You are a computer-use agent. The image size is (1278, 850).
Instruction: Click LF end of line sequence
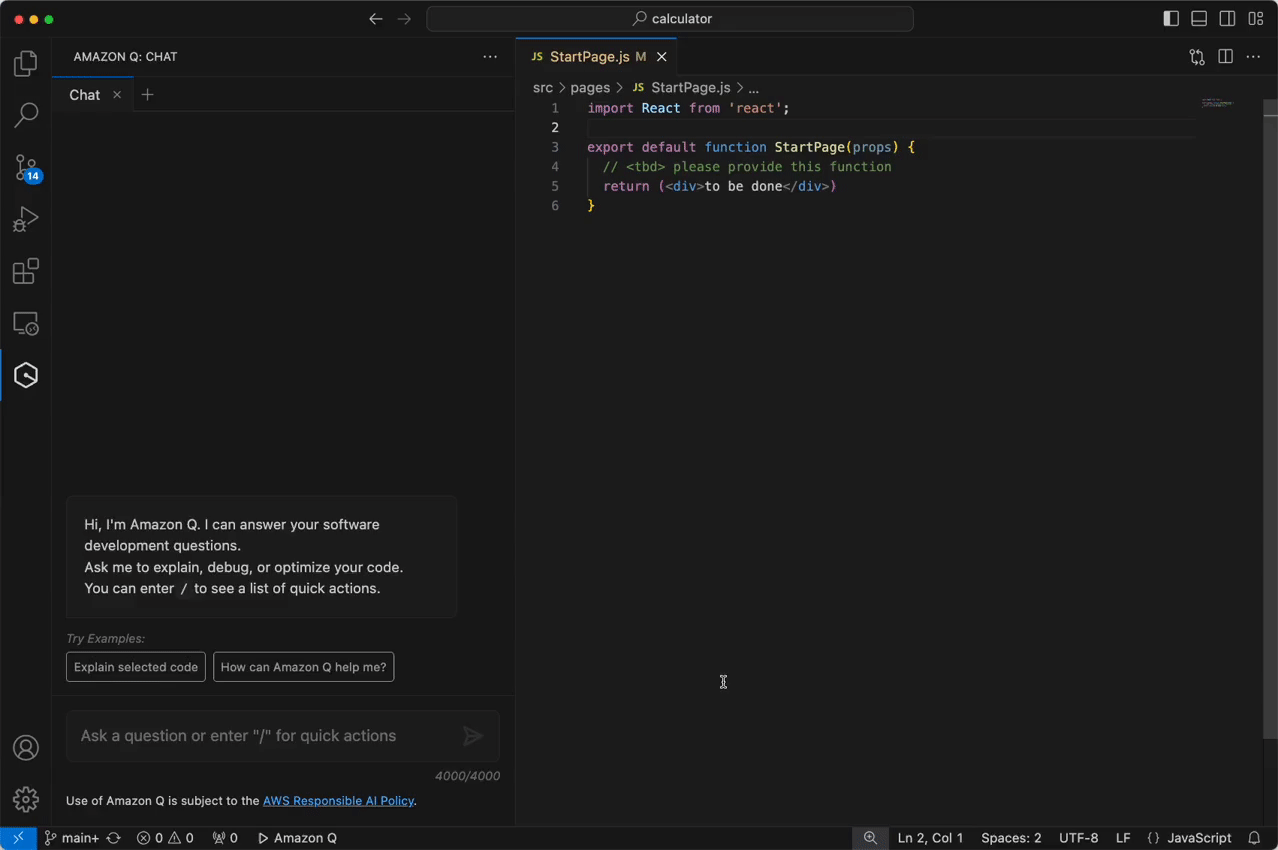1123,838
